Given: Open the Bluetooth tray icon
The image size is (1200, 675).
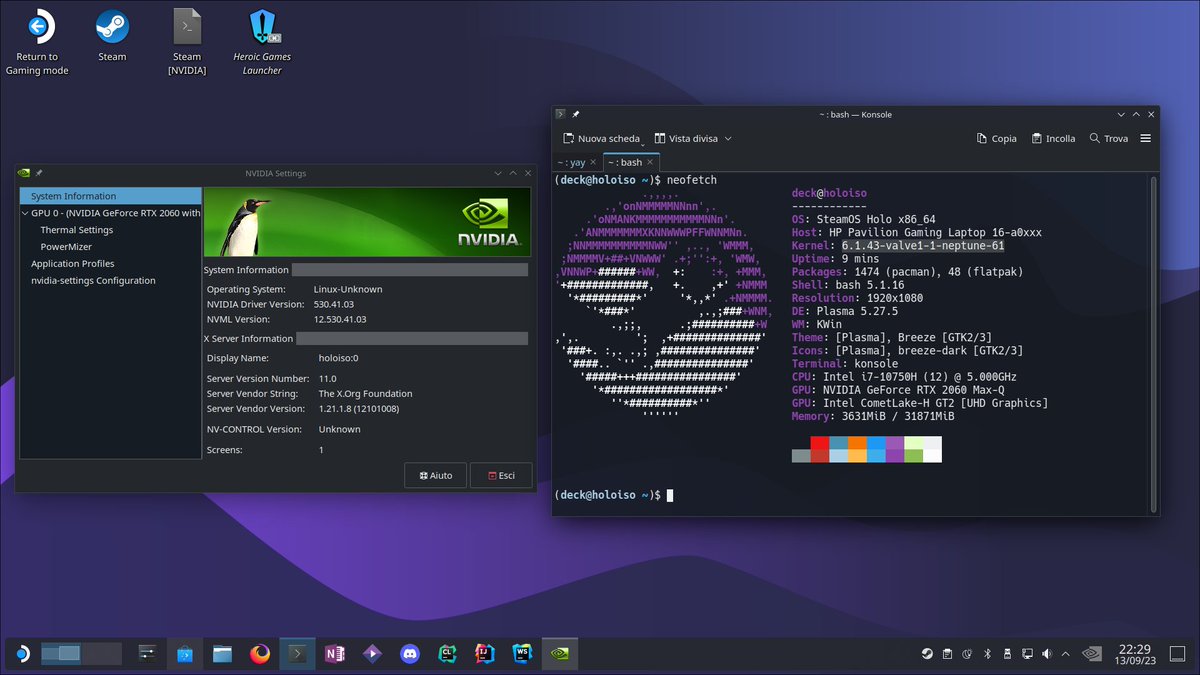Looking at the screenshot, I should pos(987,654).
